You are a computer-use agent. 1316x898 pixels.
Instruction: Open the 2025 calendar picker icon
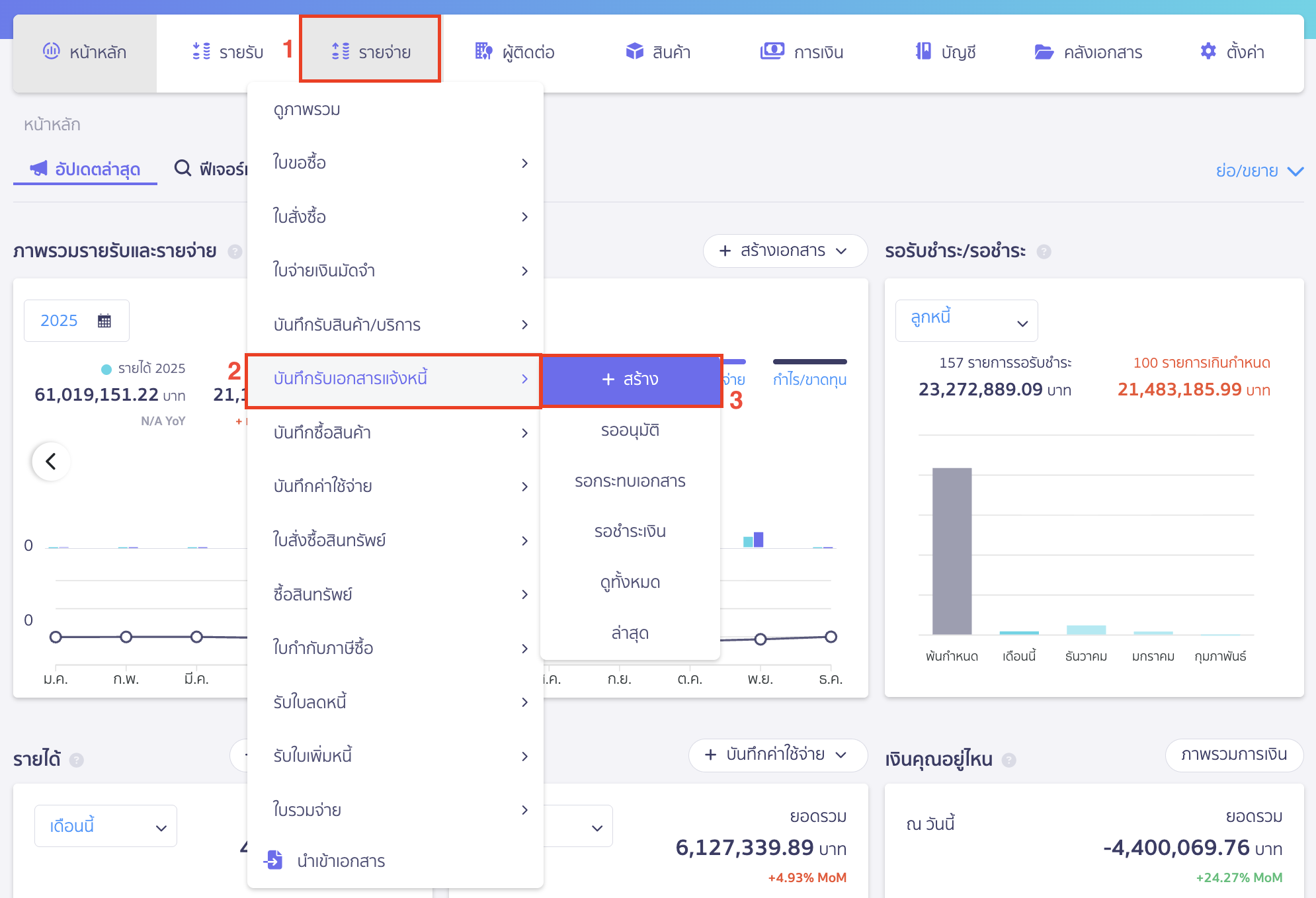(104, 321)
